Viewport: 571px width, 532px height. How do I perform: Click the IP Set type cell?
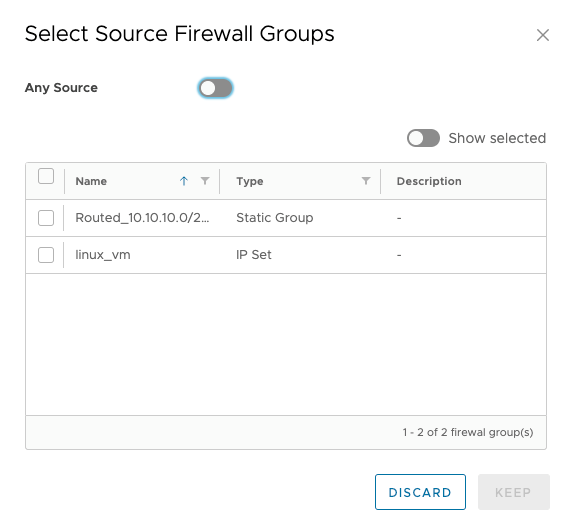pos(254,255)
